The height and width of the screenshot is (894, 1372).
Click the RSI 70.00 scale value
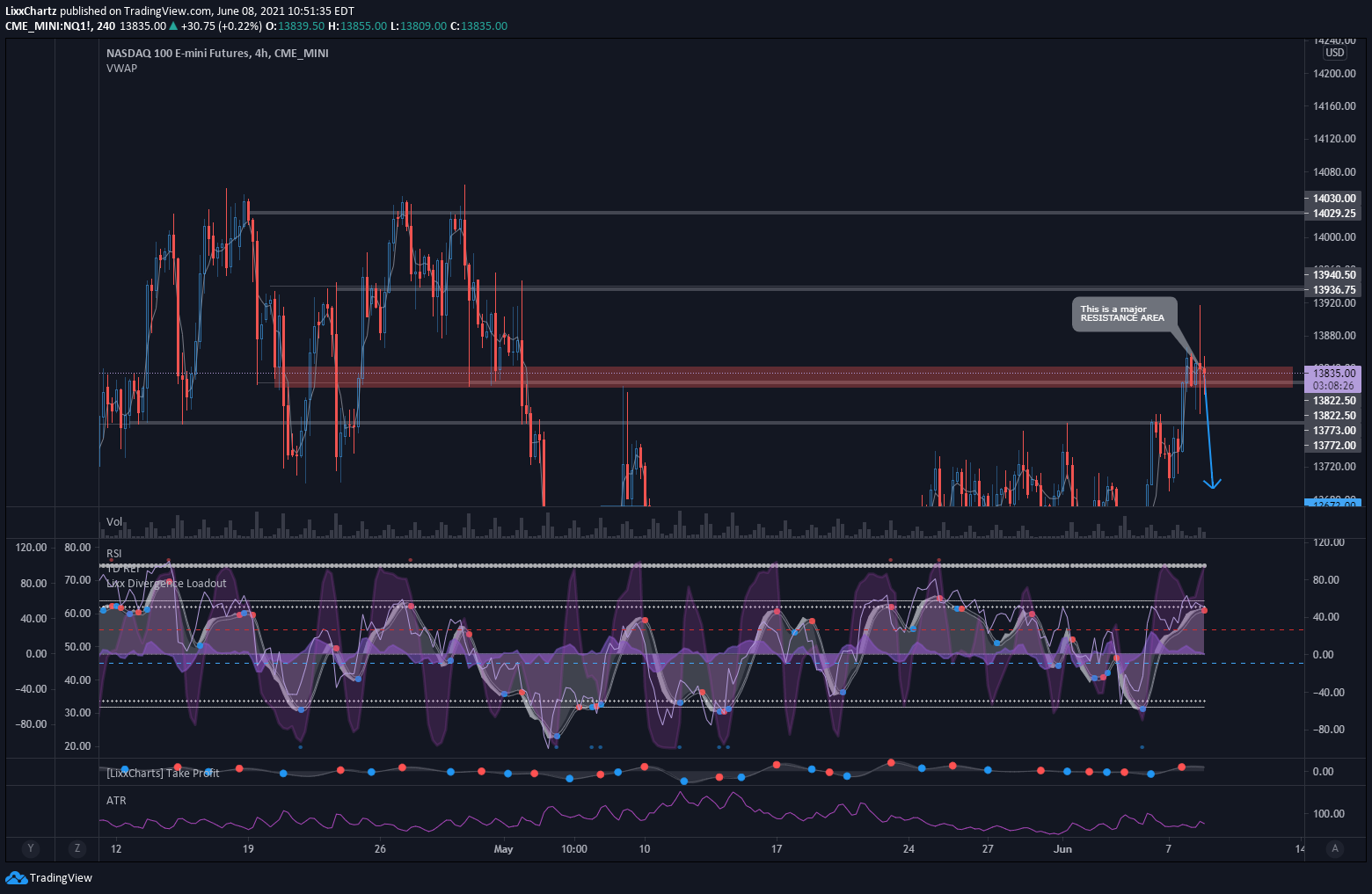point(77,580)
